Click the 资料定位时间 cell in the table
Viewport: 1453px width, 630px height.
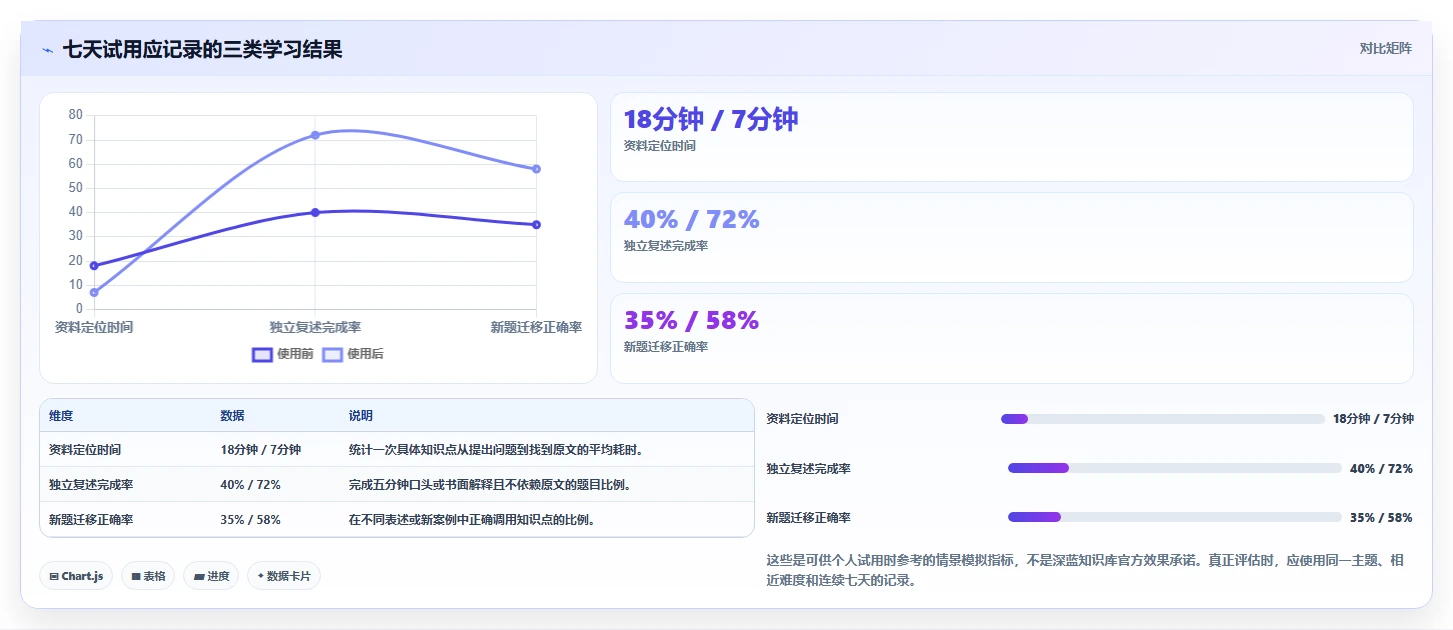tap(85, 450)
